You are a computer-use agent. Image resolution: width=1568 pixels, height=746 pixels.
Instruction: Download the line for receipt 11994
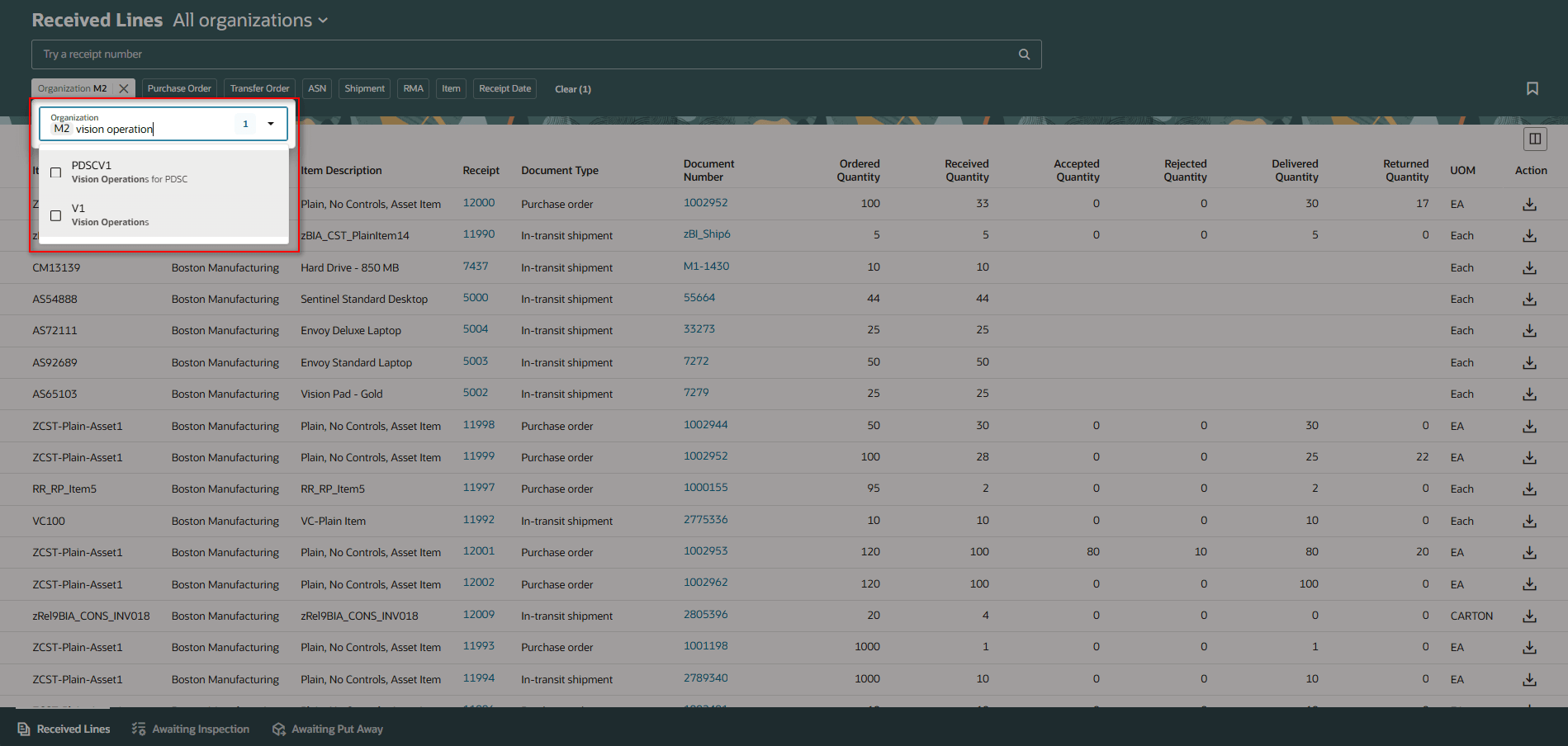pyautogui.click(x=1529, y=679)
